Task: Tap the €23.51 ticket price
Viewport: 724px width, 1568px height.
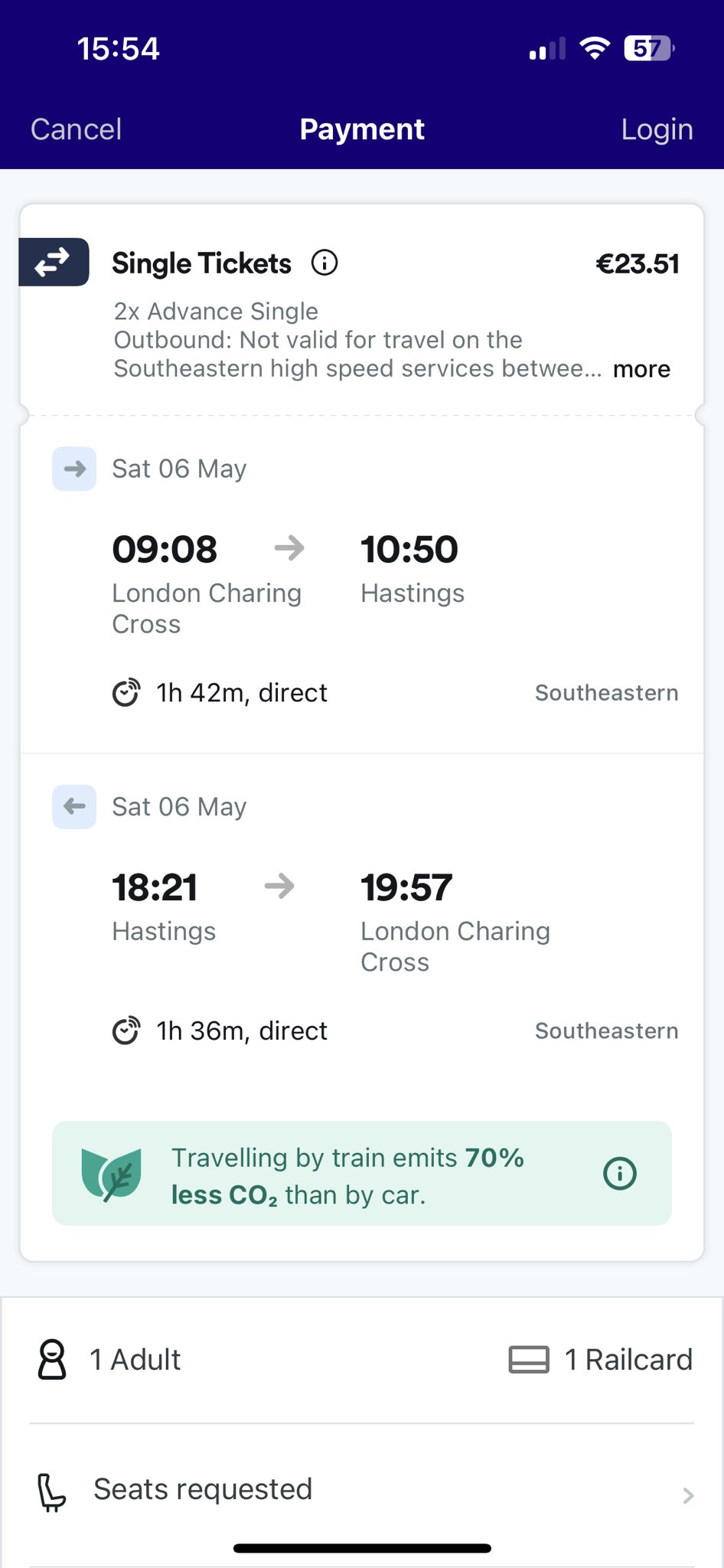Action: point(637,264)
